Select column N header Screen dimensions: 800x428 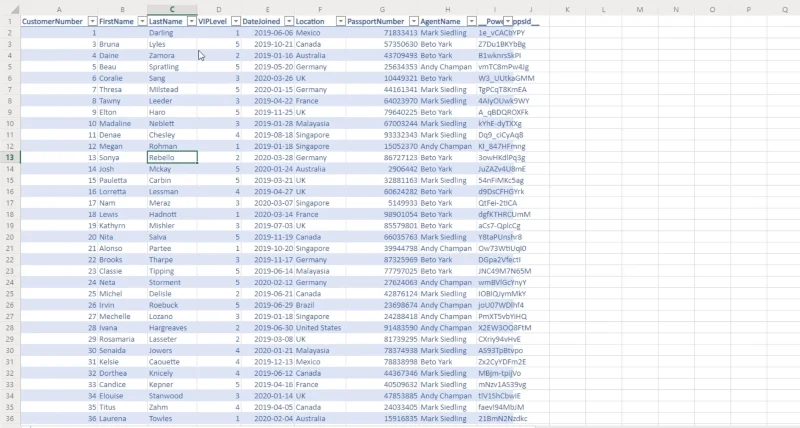tap(676, 10)
